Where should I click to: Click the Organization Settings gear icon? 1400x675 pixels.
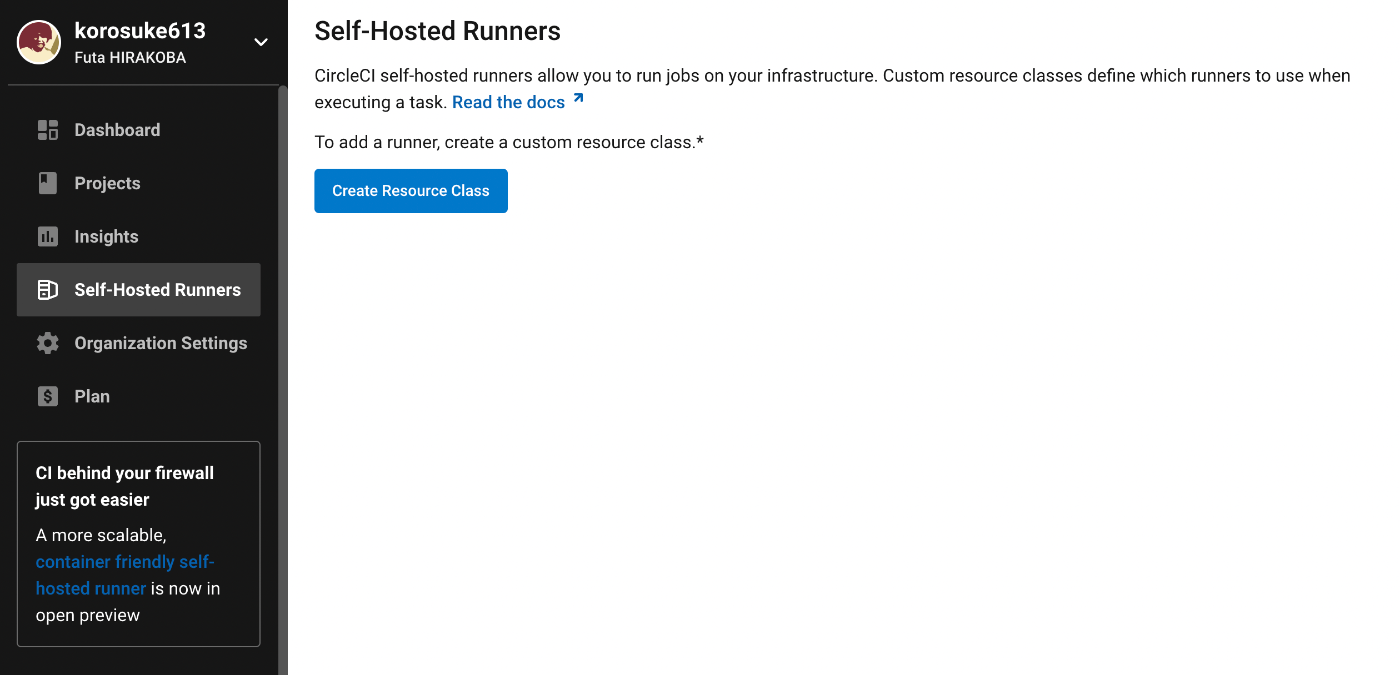[48, 343]
